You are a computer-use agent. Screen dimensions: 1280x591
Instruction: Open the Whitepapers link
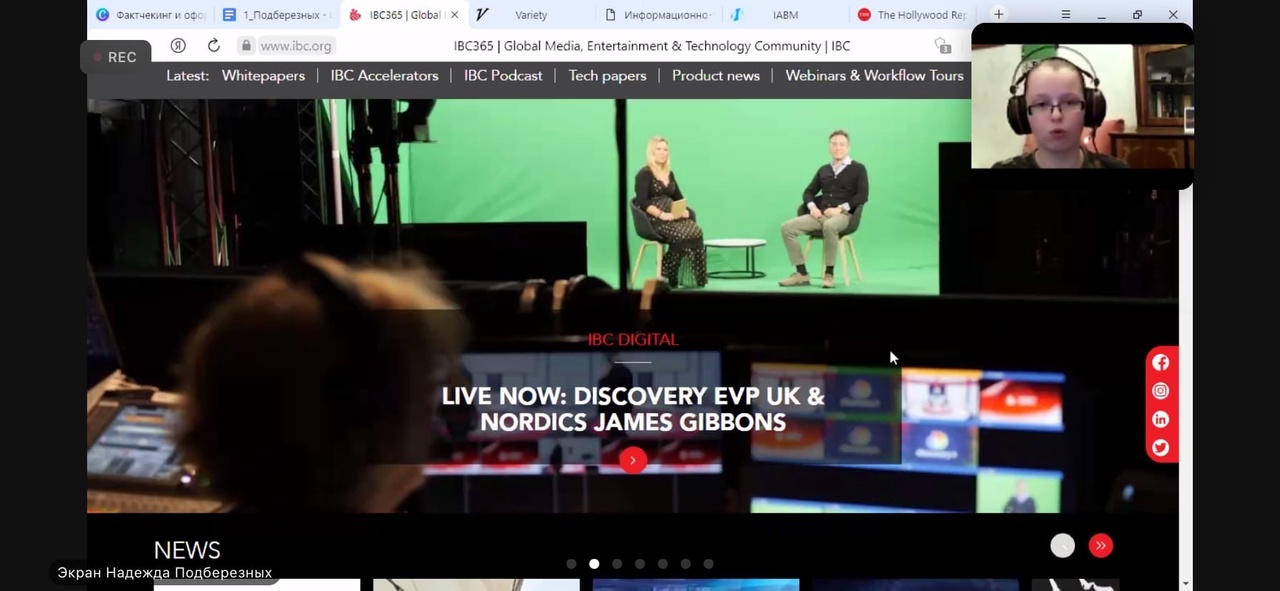(x=263, y=75)
